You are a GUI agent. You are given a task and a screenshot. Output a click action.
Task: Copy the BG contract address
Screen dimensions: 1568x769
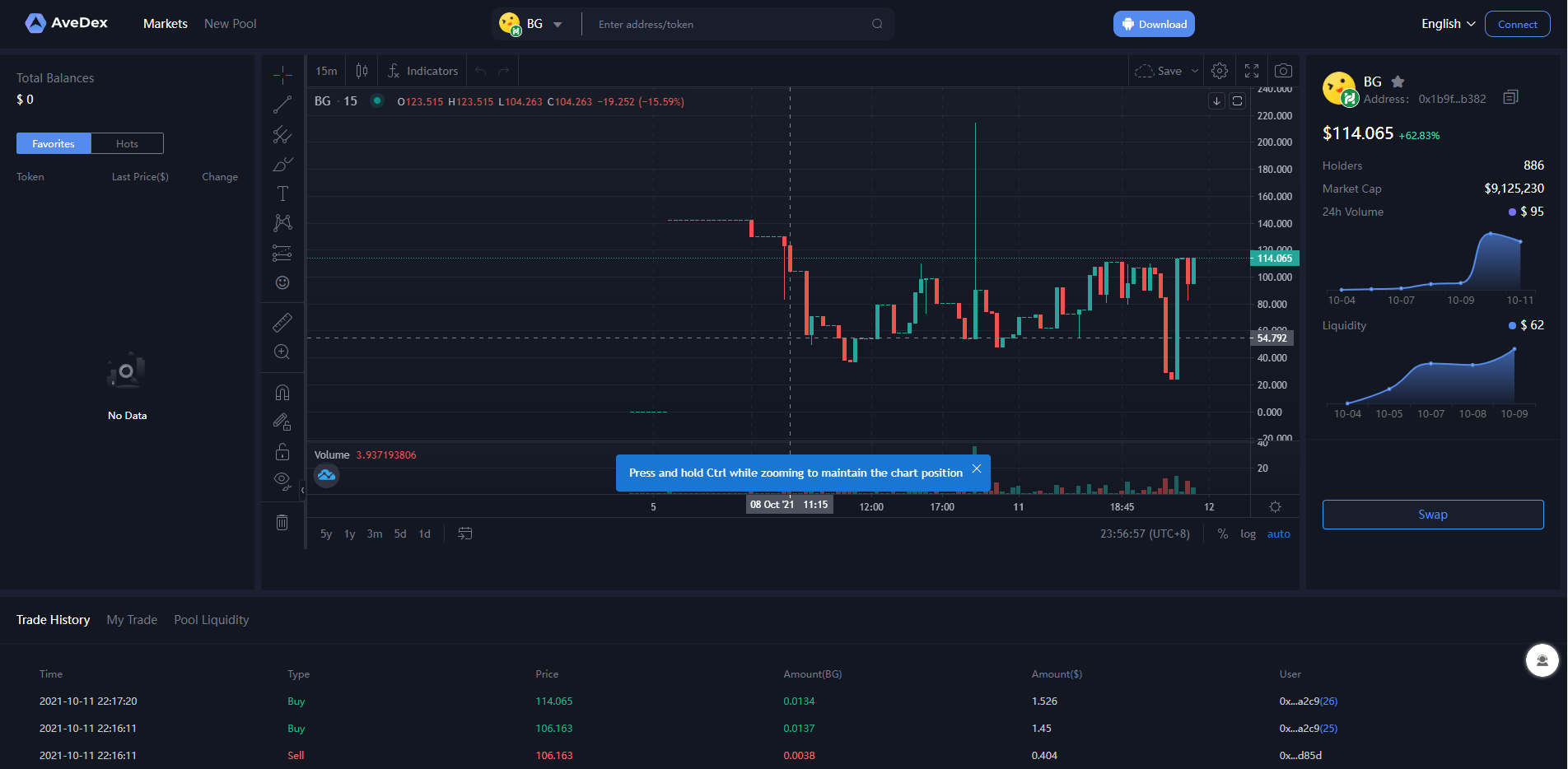pos(1510,98)
